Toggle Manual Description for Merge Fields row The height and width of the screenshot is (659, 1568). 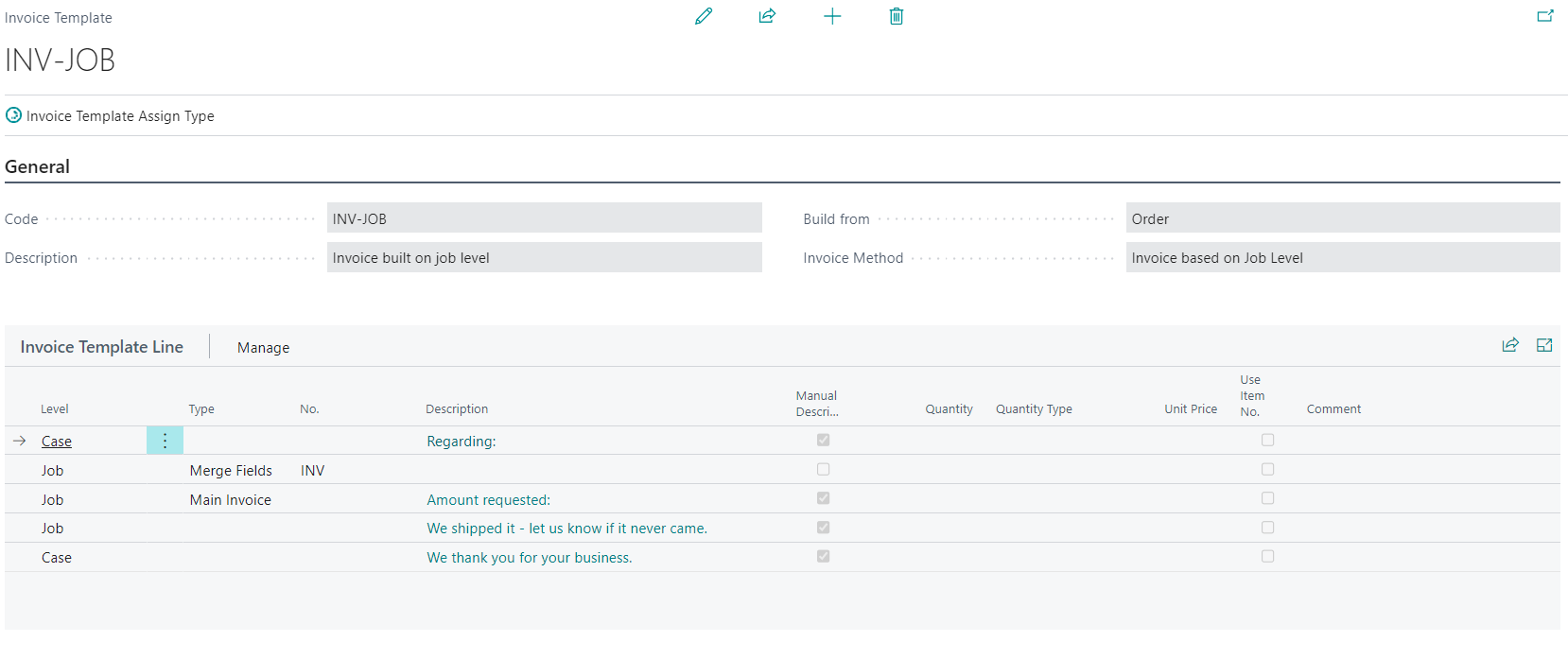823,469
